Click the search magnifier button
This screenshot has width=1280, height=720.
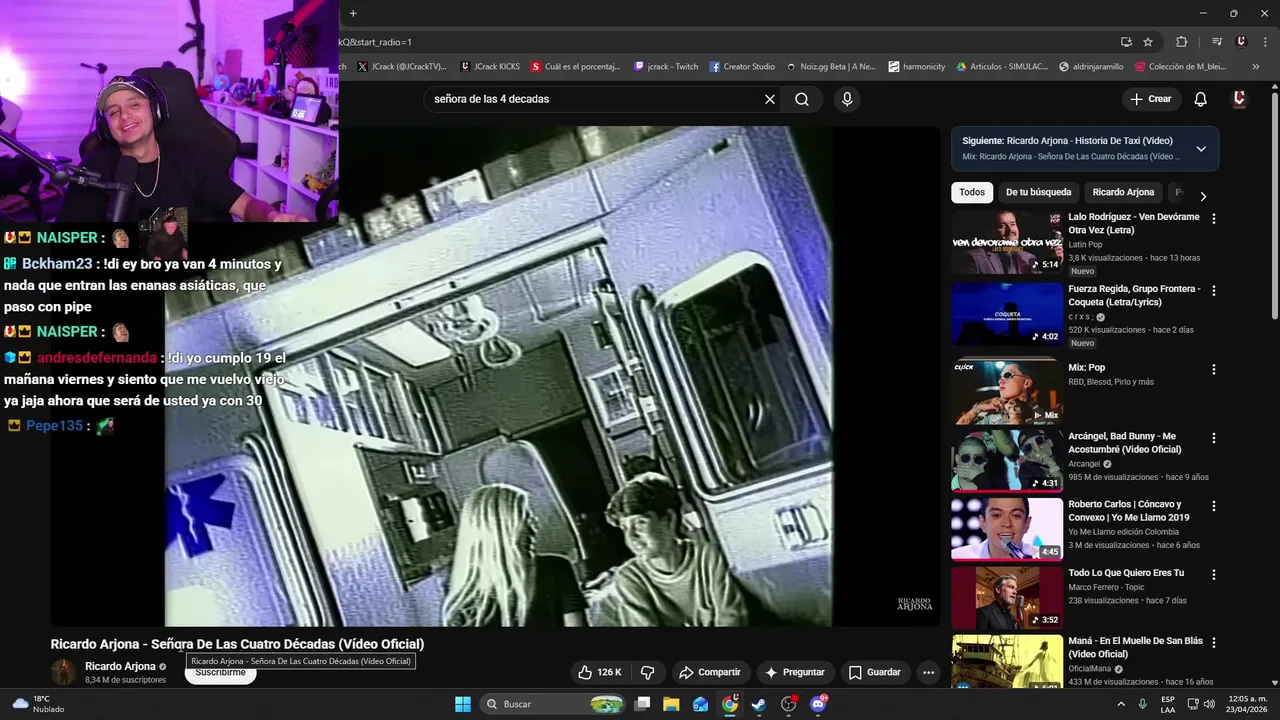point(802,99)
